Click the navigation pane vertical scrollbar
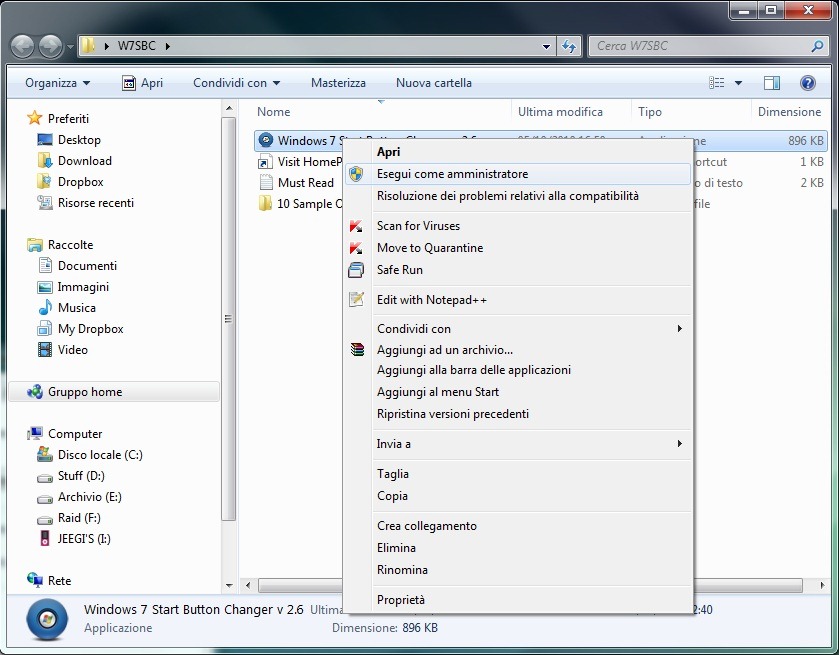The height and width of the screenshot is (655, 839). 228,319
